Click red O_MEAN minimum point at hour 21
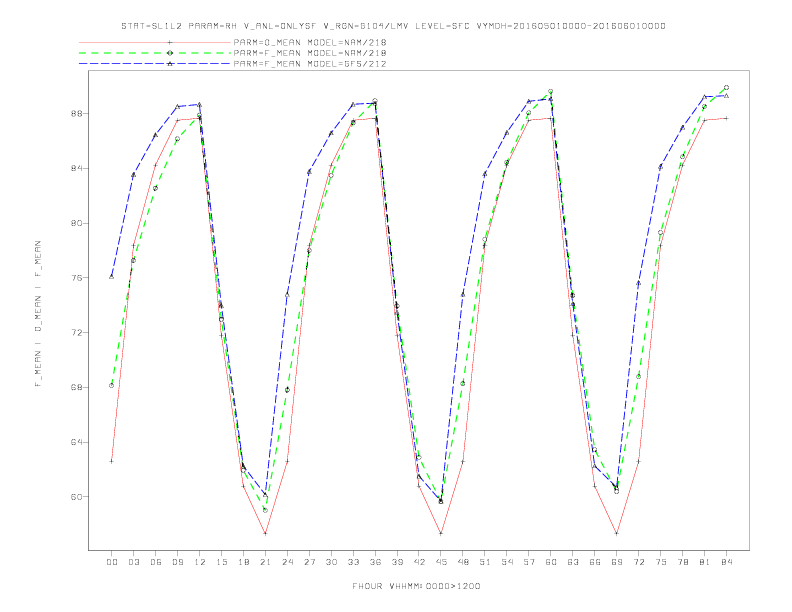 click(x=265, y=533)
